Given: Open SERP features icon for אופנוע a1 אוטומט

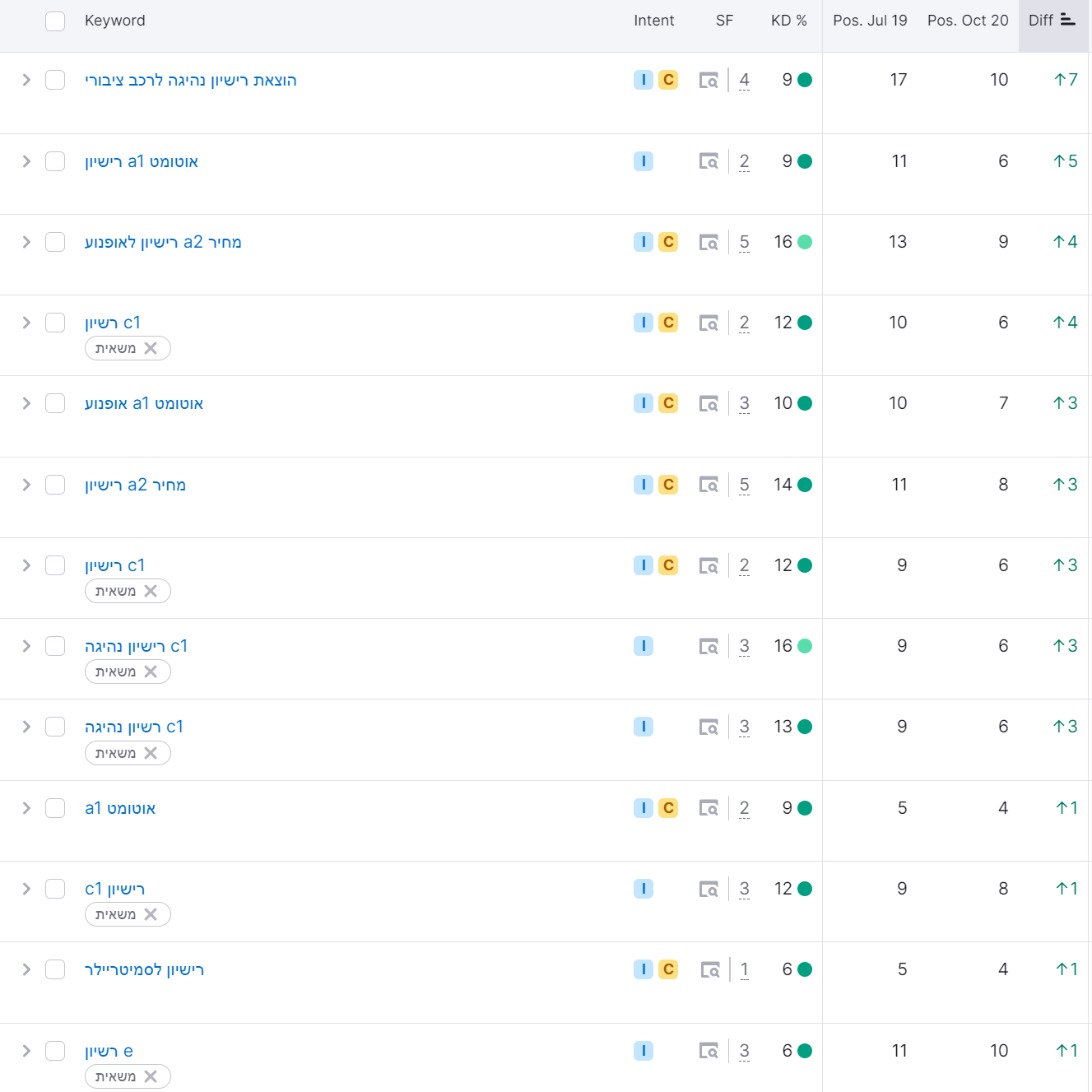Looking at the screenshot, I should [709, 403].
